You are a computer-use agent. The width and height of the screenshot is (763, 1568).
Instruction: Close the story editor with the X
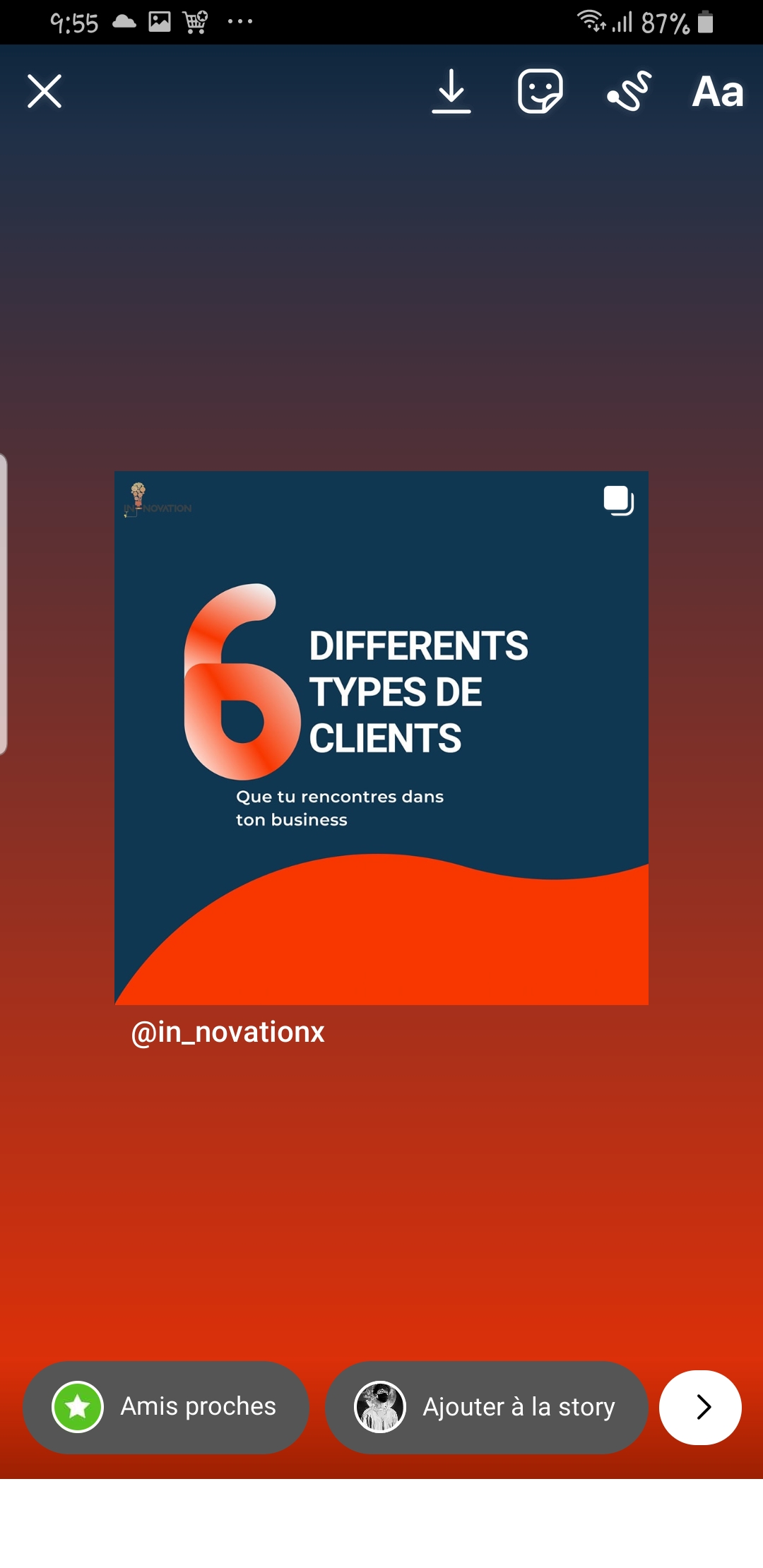tap(45, 92)
